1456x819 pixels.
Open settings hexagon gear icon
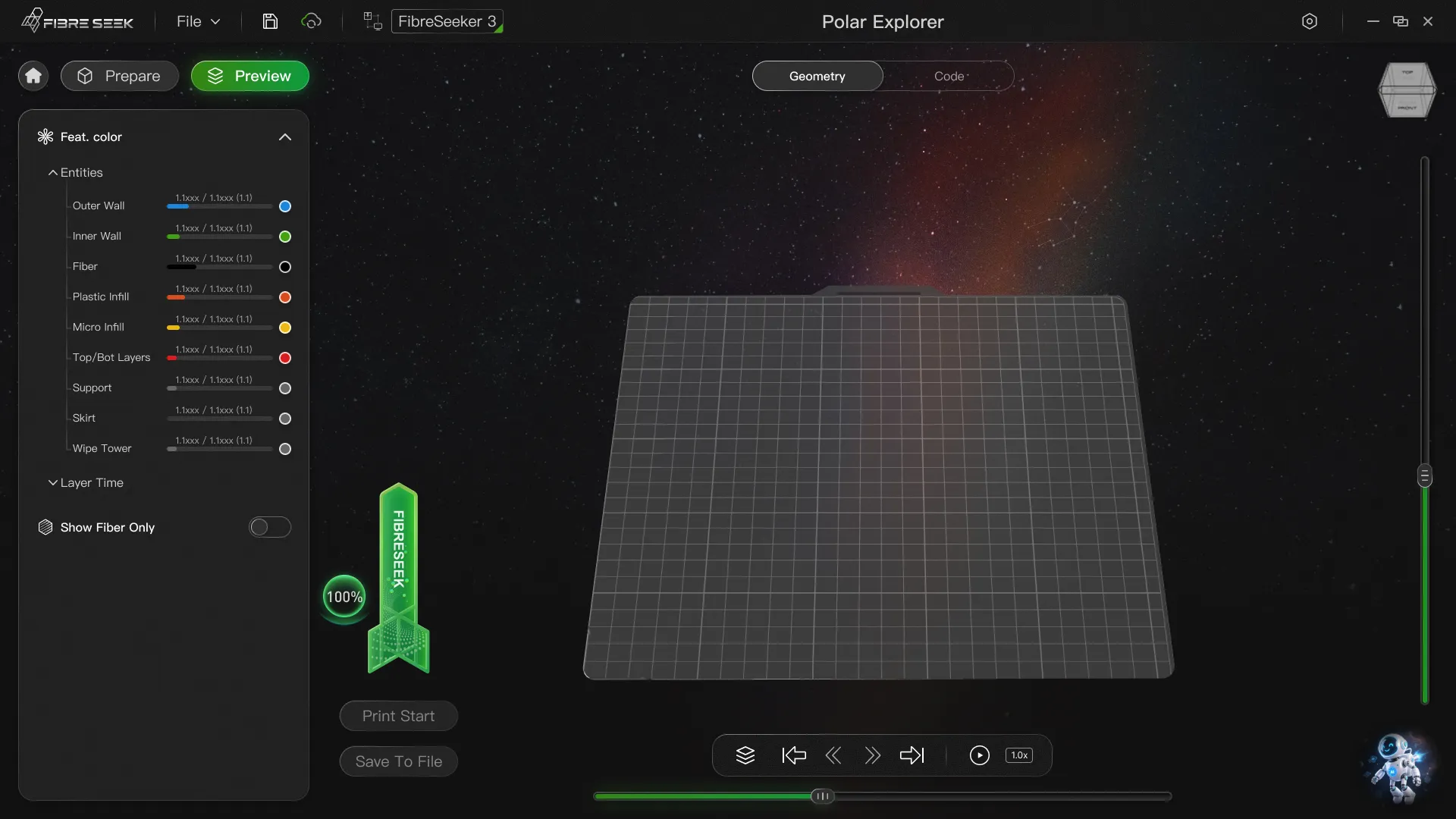point(1310,21)
